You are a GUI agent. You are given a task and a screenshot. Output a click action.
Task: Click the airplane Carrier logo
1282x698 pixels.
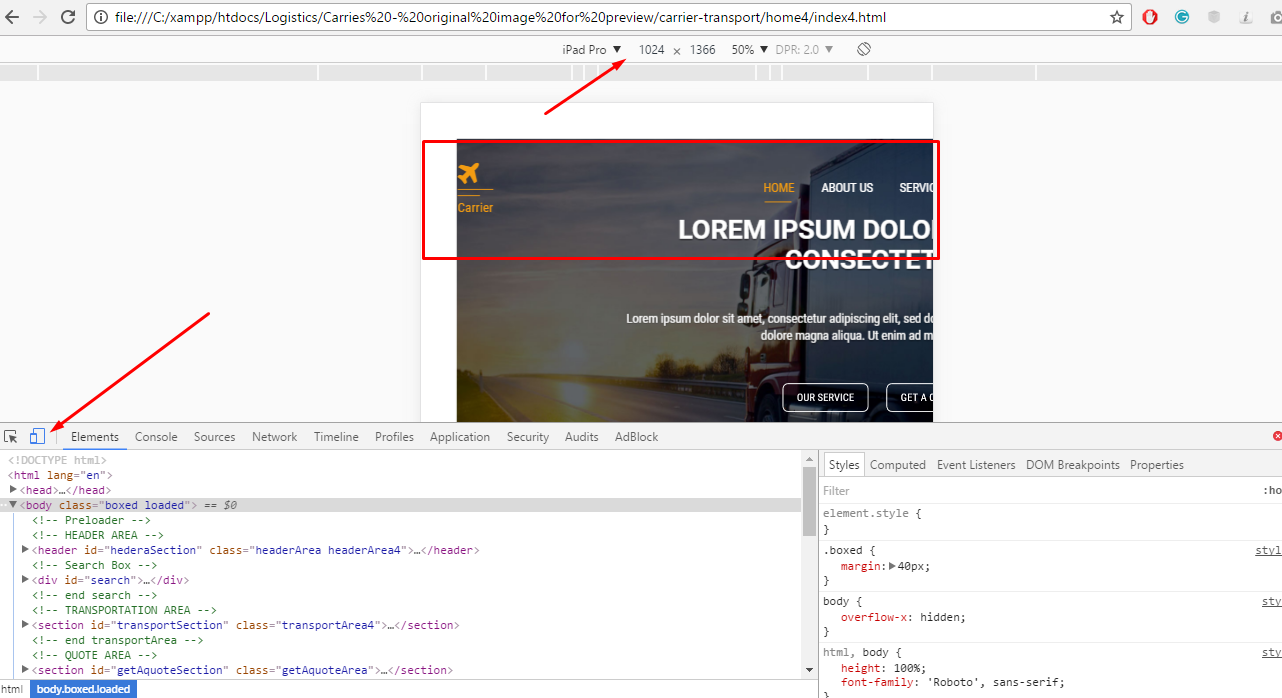(468, 173)
